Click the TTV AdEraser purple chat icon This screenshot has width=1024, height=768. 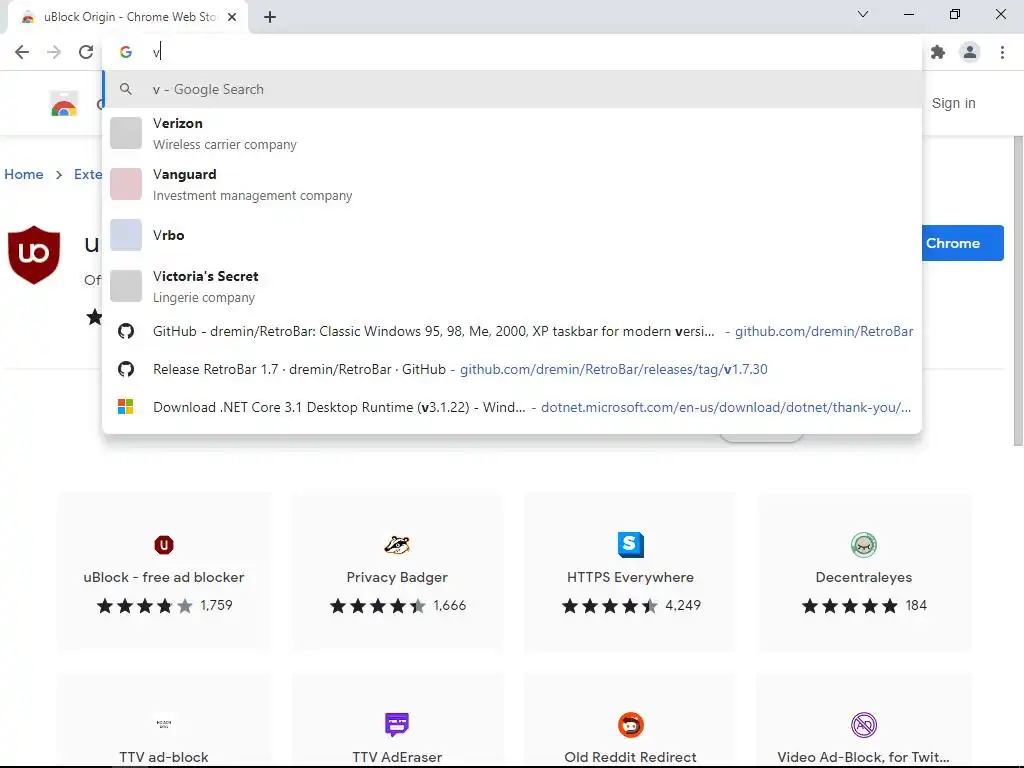pyautogui.click(x=397, y=725)
